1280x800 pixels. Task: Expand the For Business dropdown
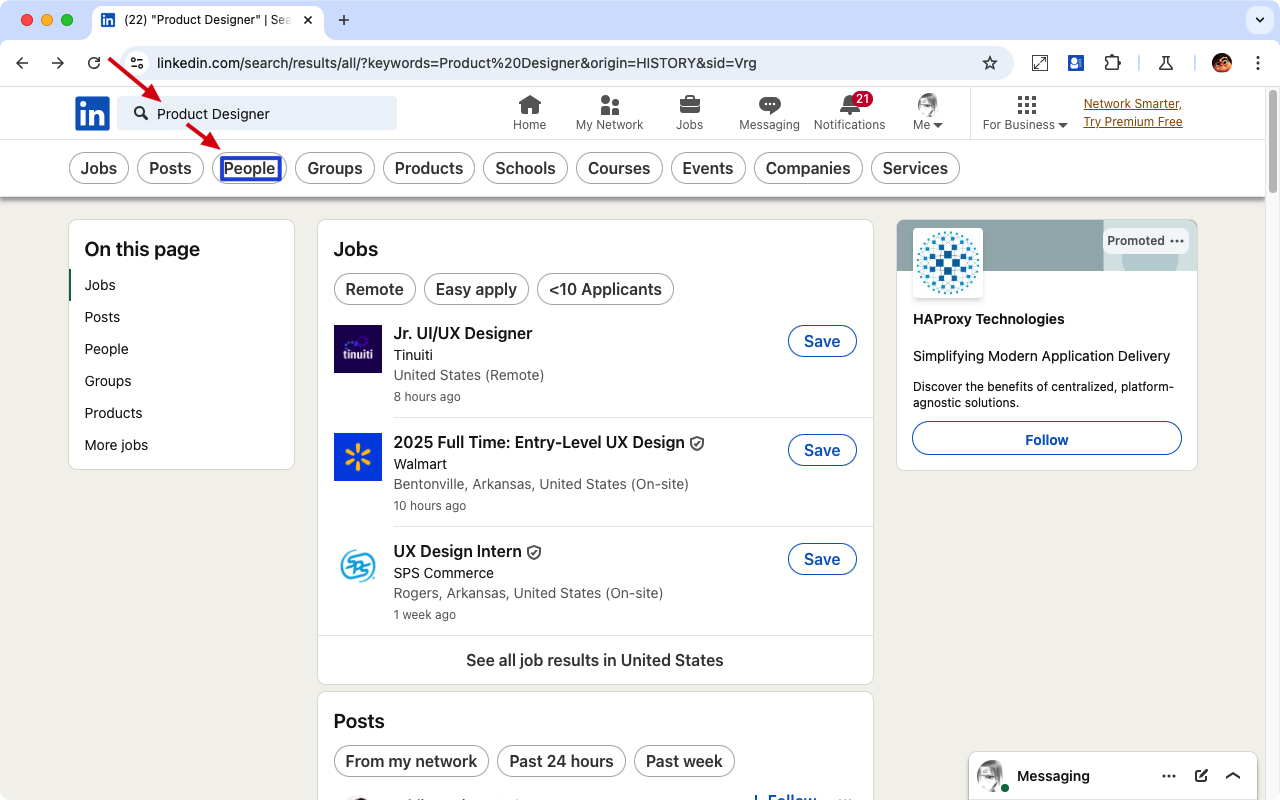1025,125
